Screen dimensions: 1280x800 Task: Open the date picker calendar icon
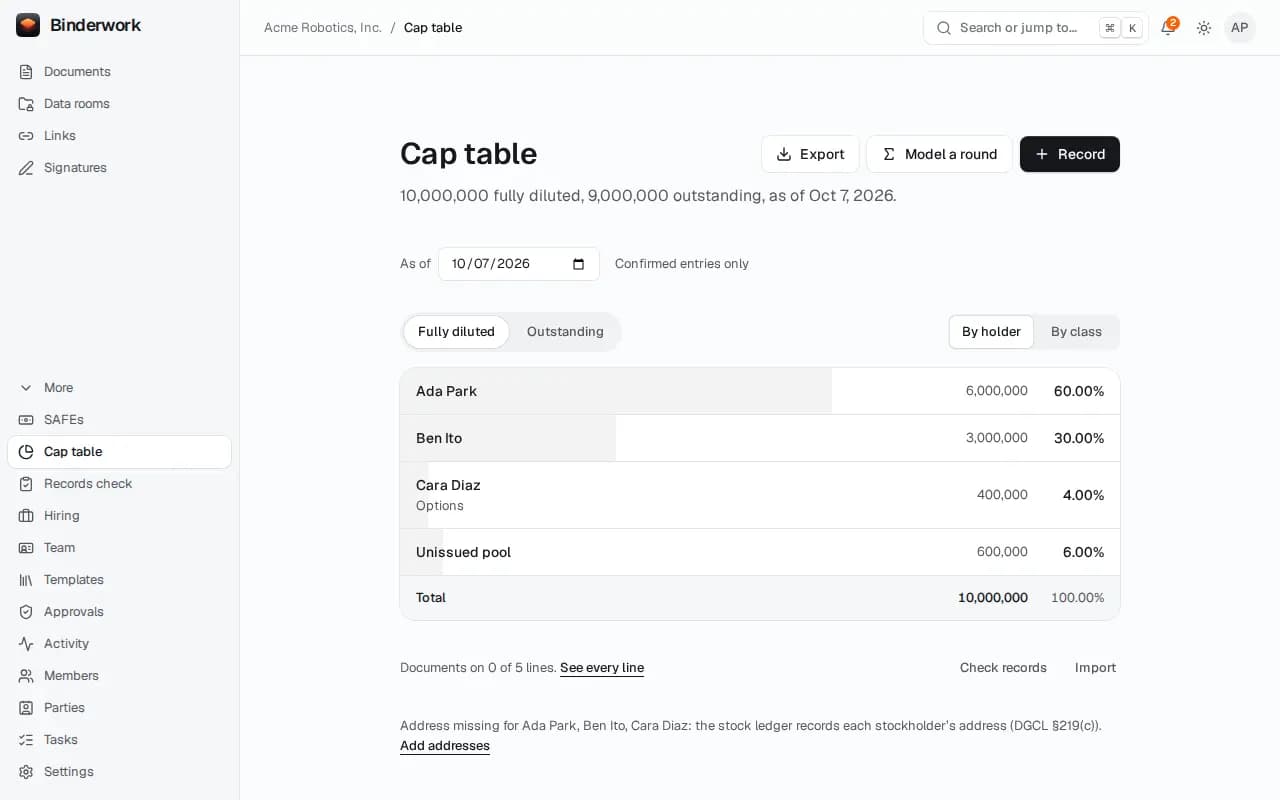578,264
